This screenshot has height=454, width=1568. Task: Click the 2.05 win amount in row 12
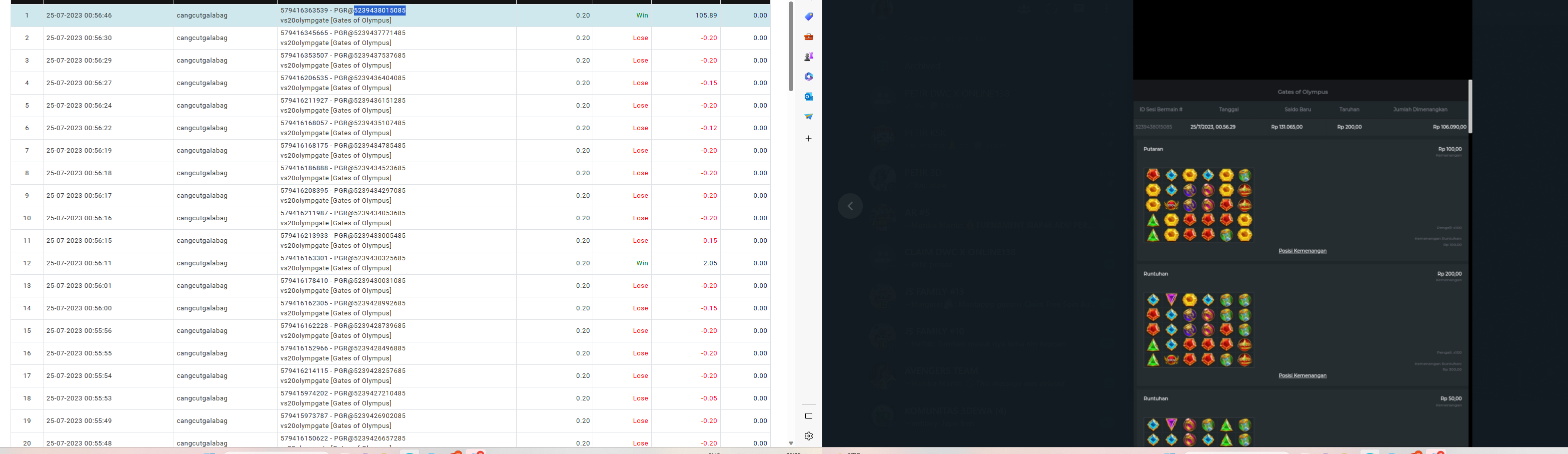coord(710,263)
